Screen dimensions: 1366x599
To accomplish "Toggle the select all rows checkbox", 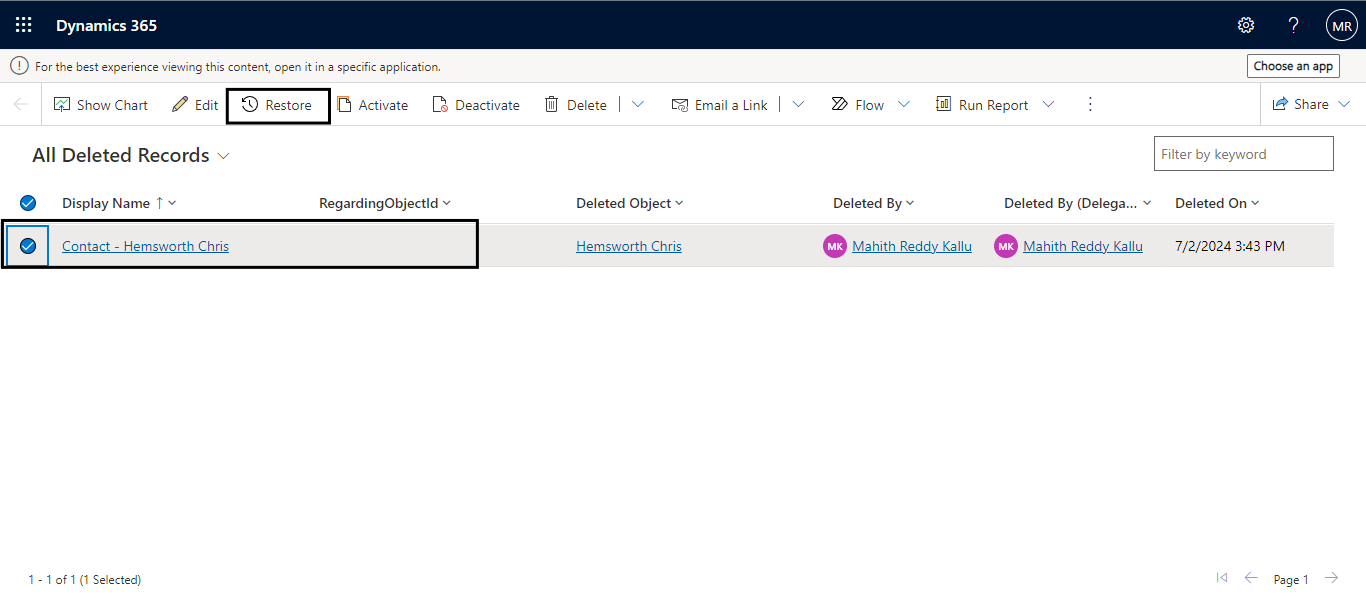I will pyautogui.click(x=28, y=203).
